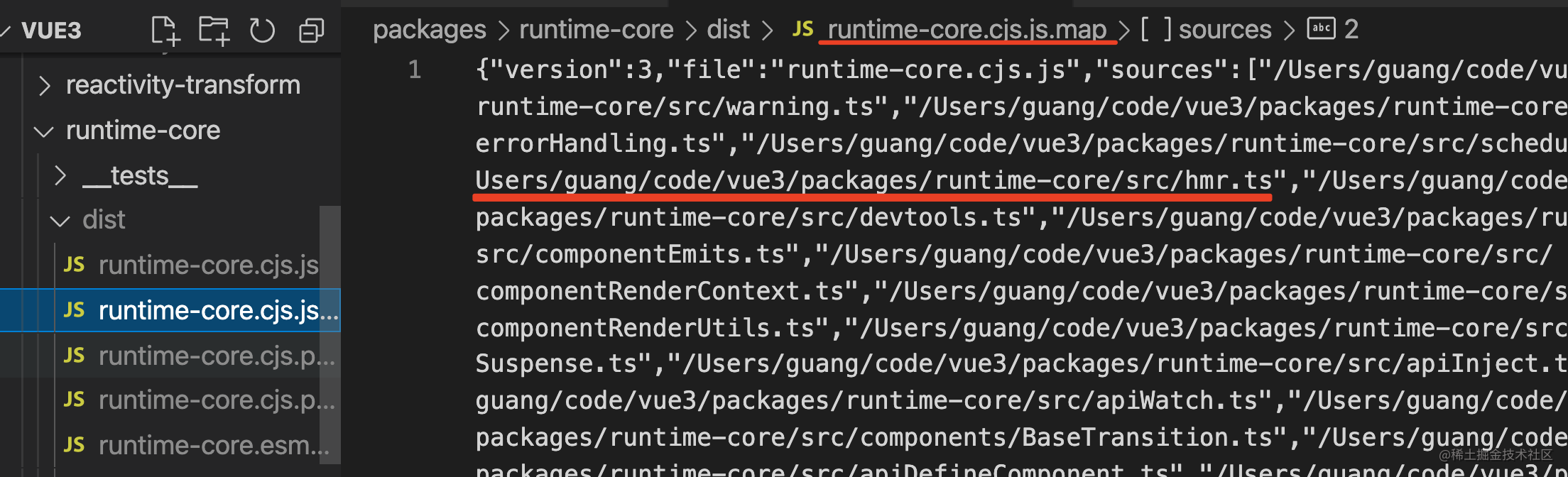This screenshot has width=1568, height=477.
Task: Click the New Folder icon in explorer
Action: point(214,31)
